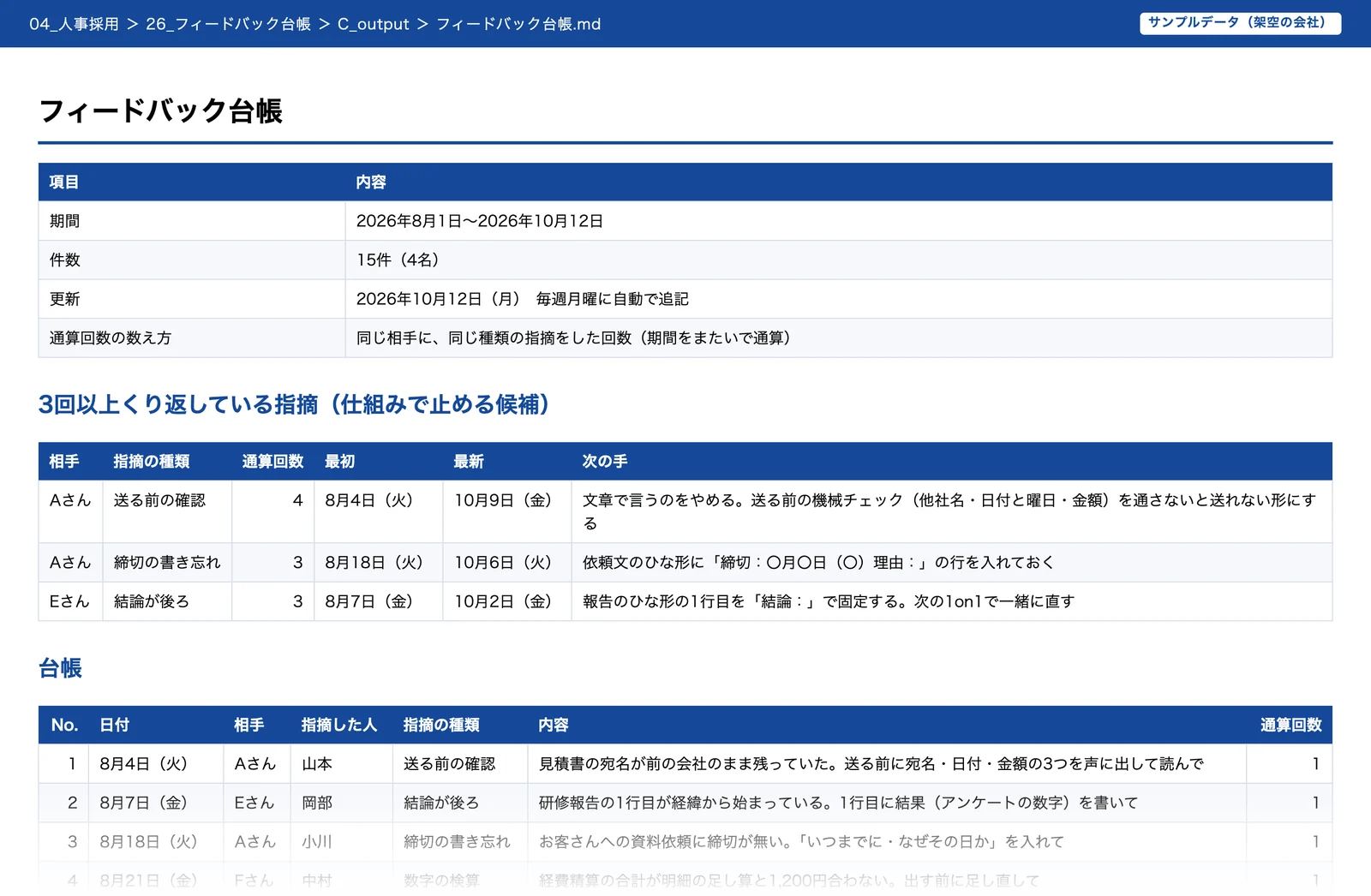The height and width of the screenshot is (896, 1371).
Task: Select the 送る前の確認 cell in summary table
Action: point(167,511)
